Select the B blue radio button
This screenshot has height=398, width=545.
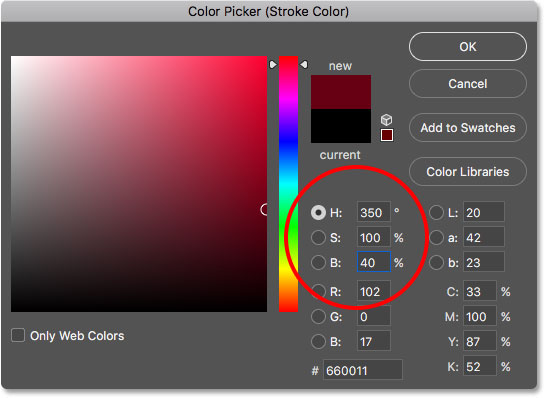(318, 342)
